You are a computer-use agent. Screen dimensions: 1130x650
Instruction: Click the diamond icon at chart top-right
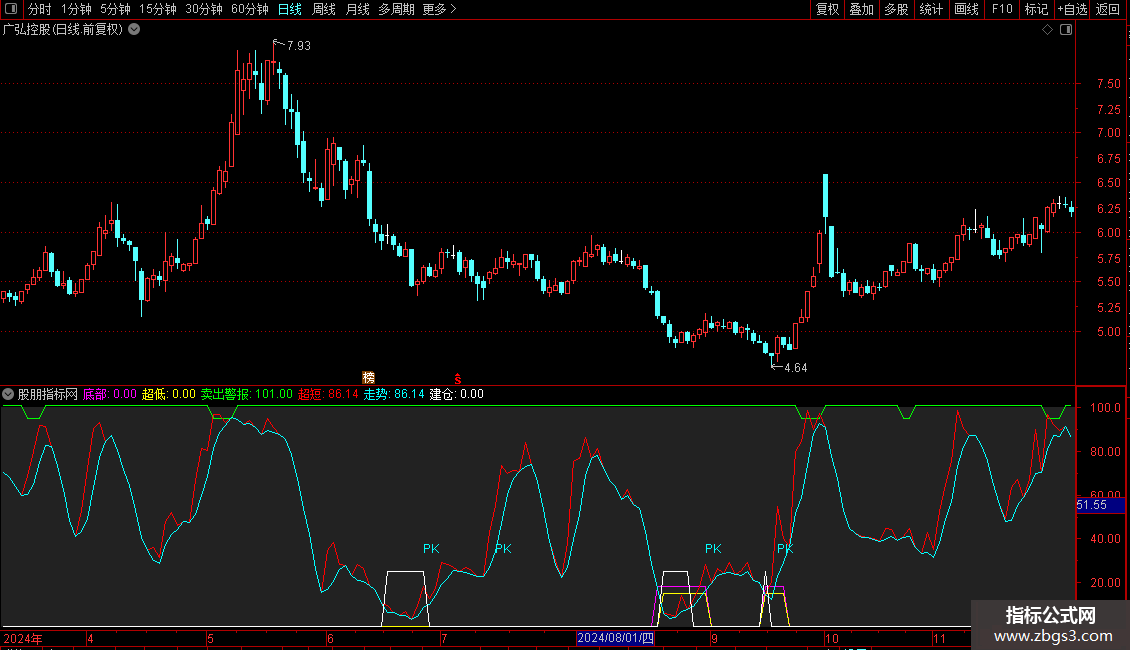pyautogui.click(x=1048, y=30)
